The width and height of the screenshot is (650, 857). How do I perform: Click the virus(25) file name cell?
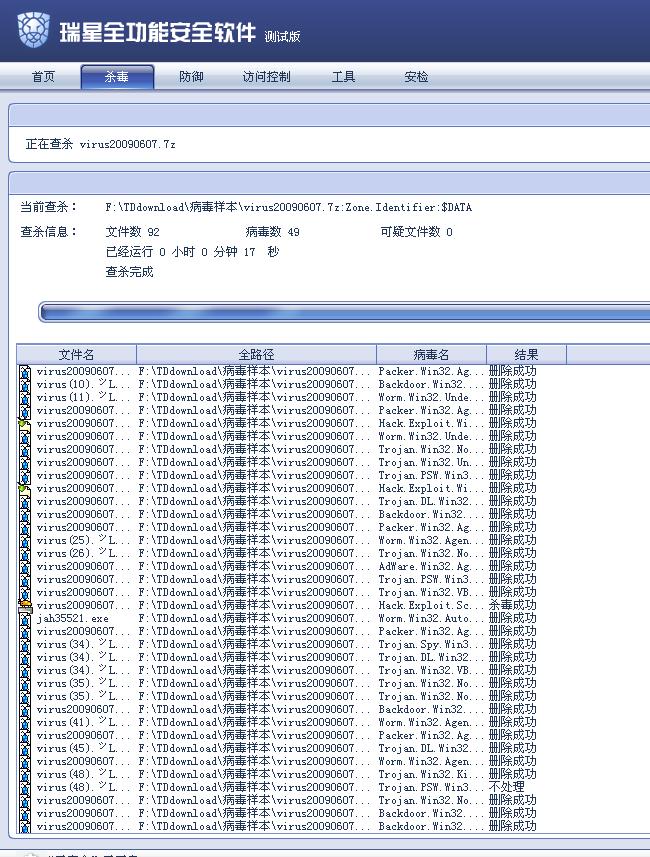pos(84,541)
